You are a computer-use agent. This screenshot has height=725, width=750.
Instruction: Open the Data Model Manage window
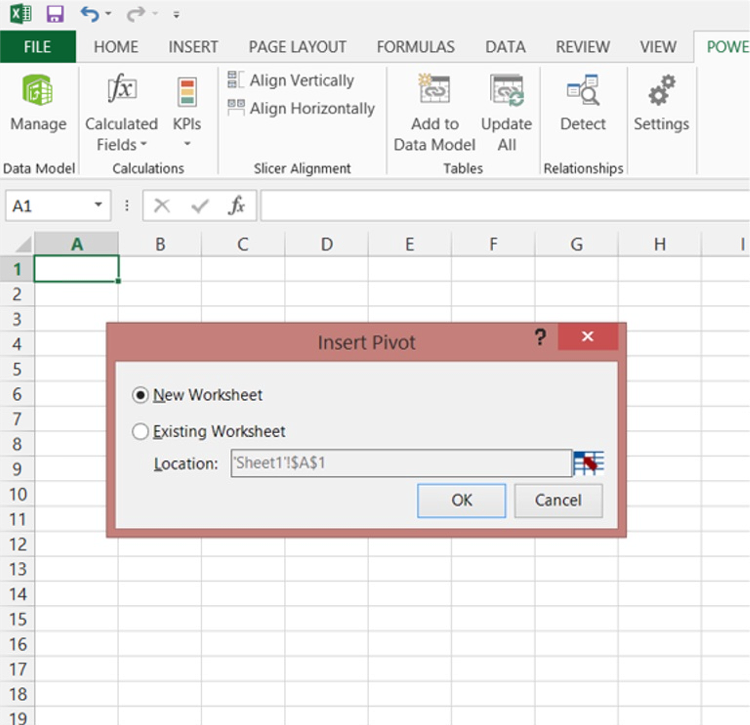tap(38, 103)
